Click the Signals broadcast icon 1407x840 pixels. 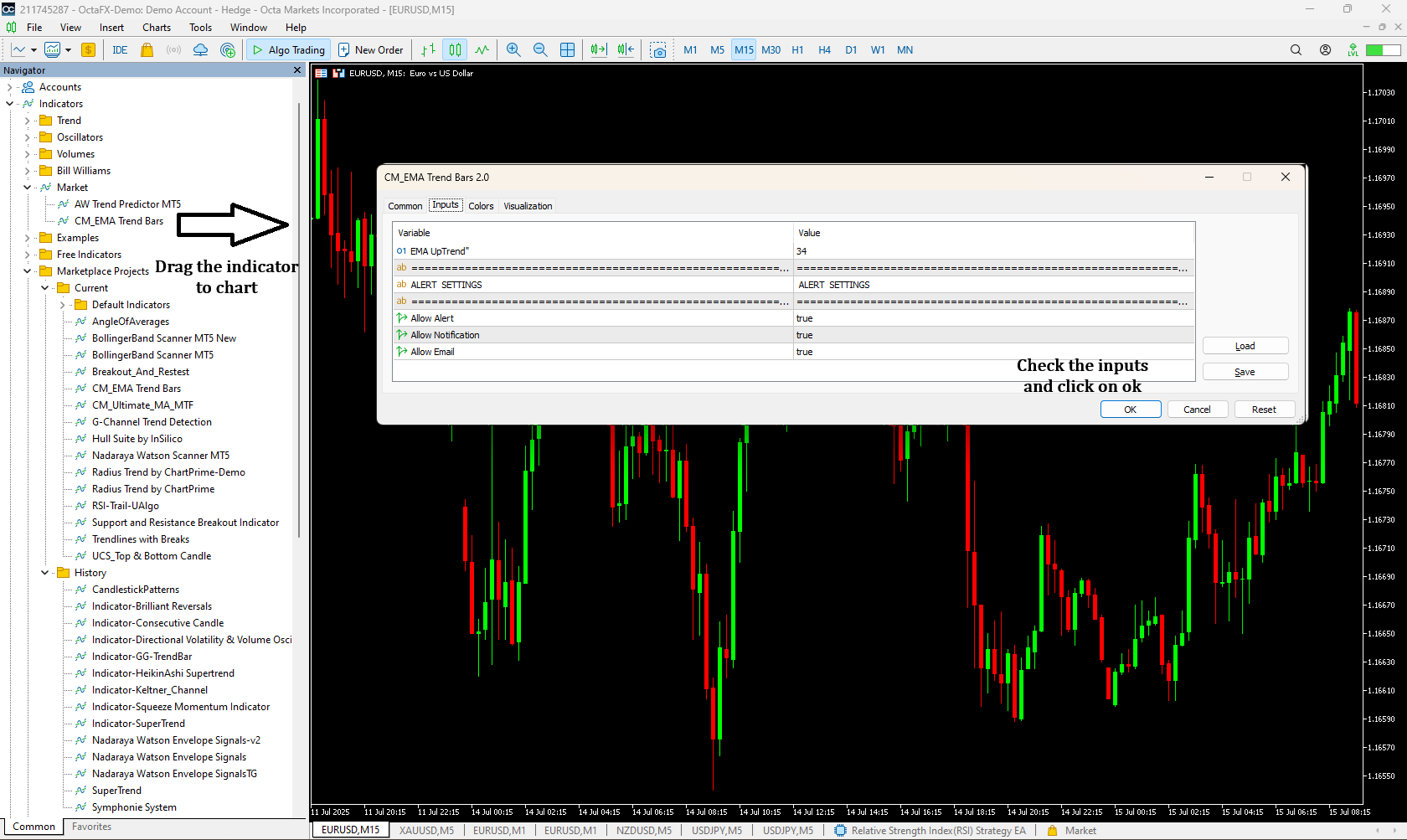pos(173,50)
